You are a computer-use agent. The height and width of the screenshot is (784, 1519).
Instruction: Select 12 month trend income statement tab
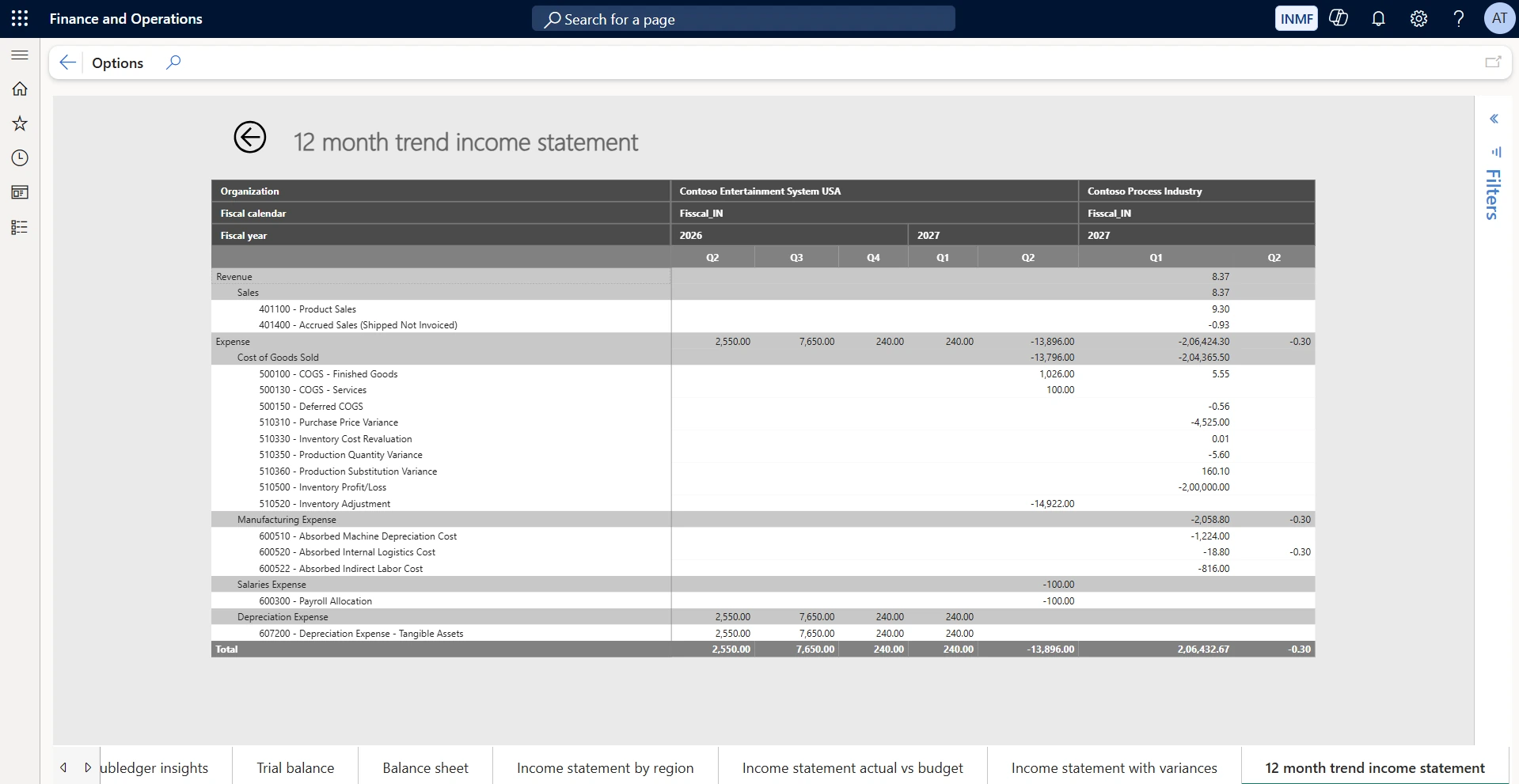click(1375, 767)
